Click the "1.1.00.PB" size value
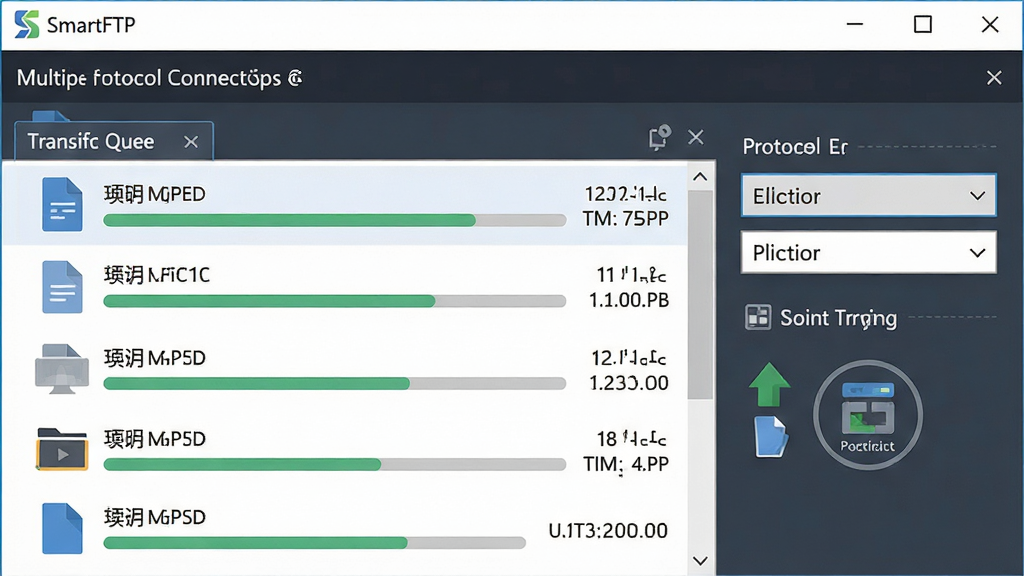The image size is (1024, 576). [x=629, y=300]
